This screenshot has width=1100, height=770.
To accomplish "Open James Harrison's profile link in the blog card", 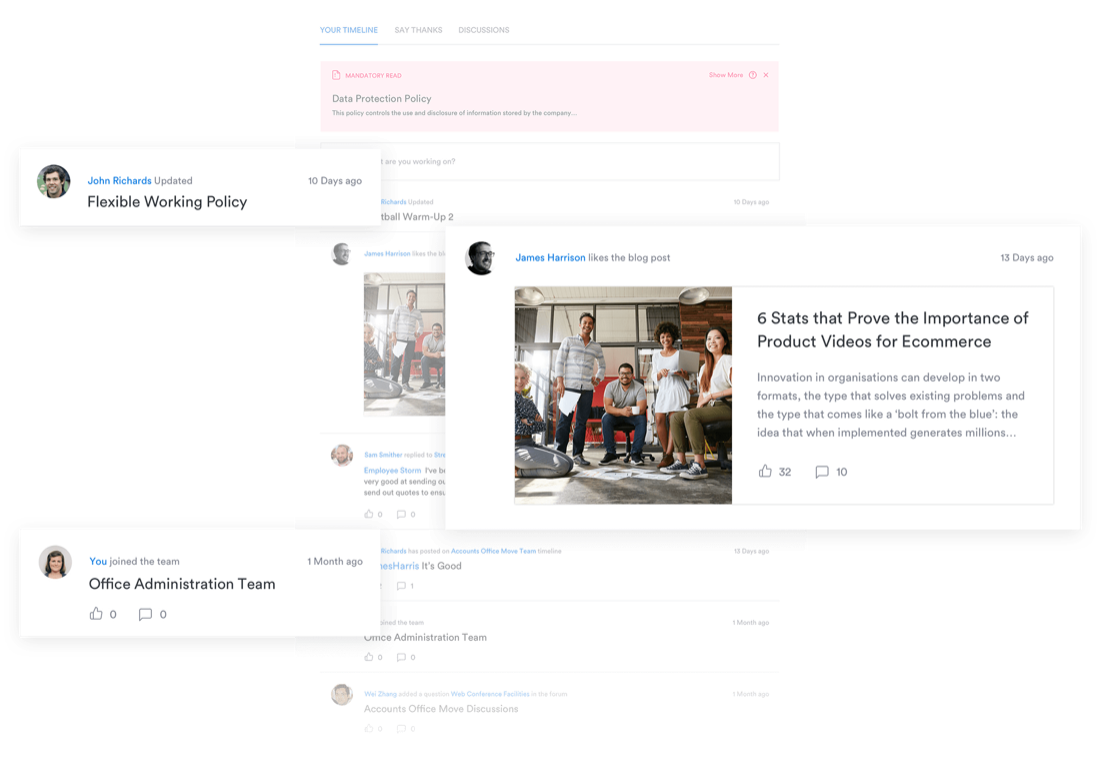I will 550,258.
